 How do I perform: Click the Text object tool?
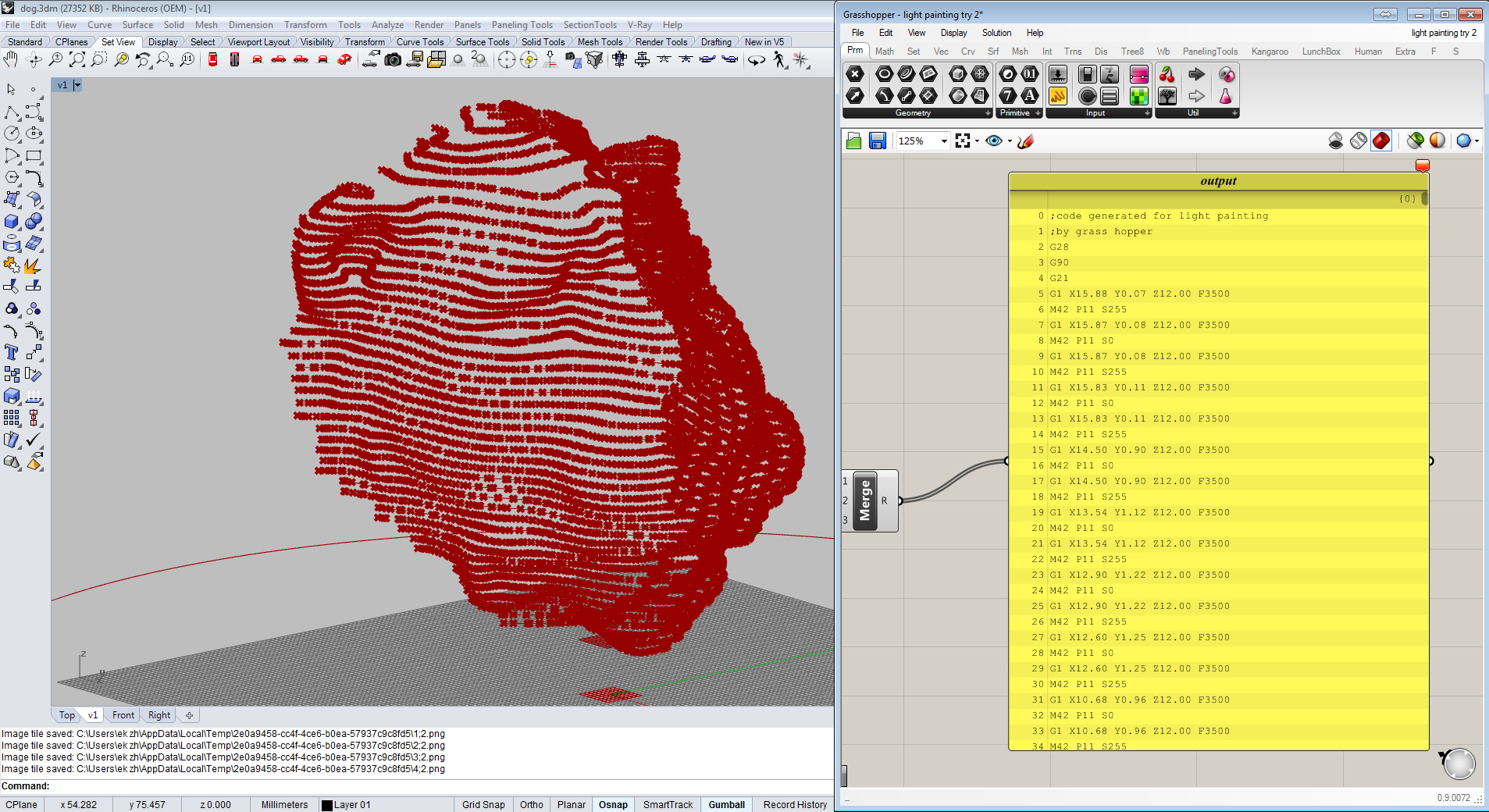point(11,353)
